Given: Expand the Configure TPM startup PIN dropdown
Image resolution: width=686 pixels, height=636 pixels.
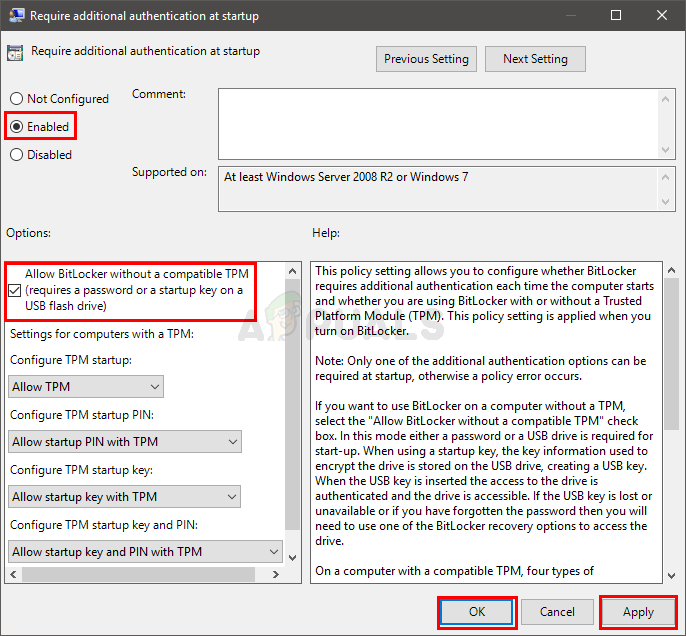Looking at the screenshot, I should point(125,442).
